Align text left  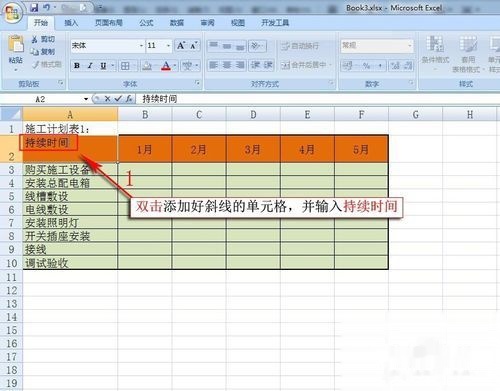[x=214, y=65]
